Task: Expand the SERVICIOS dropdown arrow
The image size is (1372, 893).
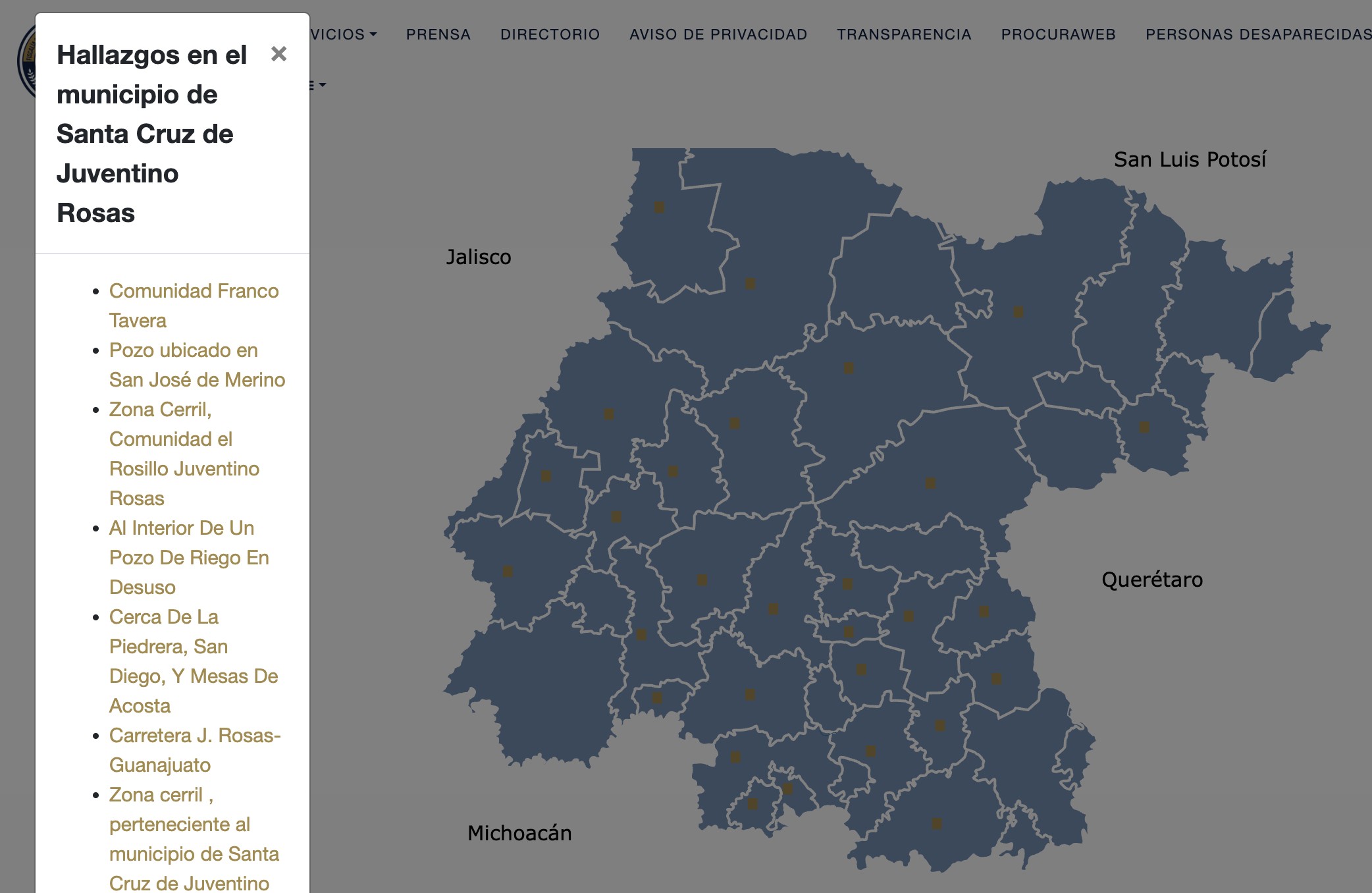Action: [x=373, y=34]
